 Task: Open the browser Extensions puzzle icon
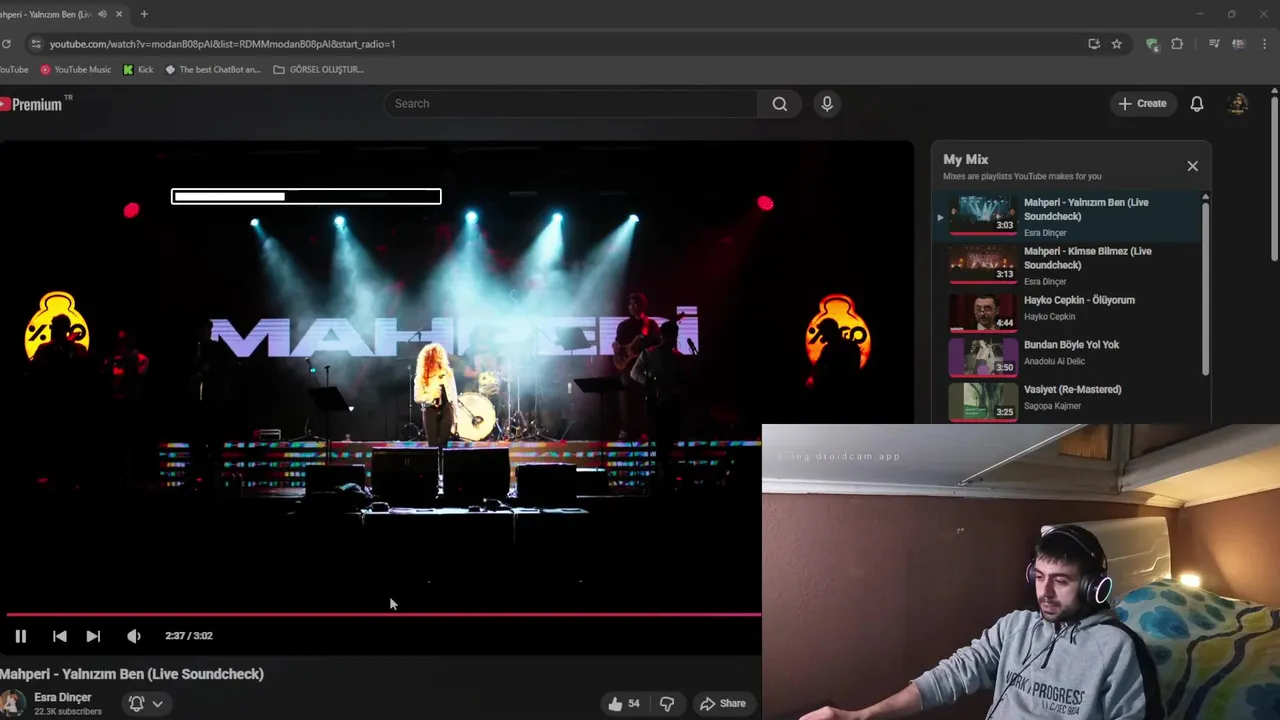pyautogui.click(x=1177, y=44)
